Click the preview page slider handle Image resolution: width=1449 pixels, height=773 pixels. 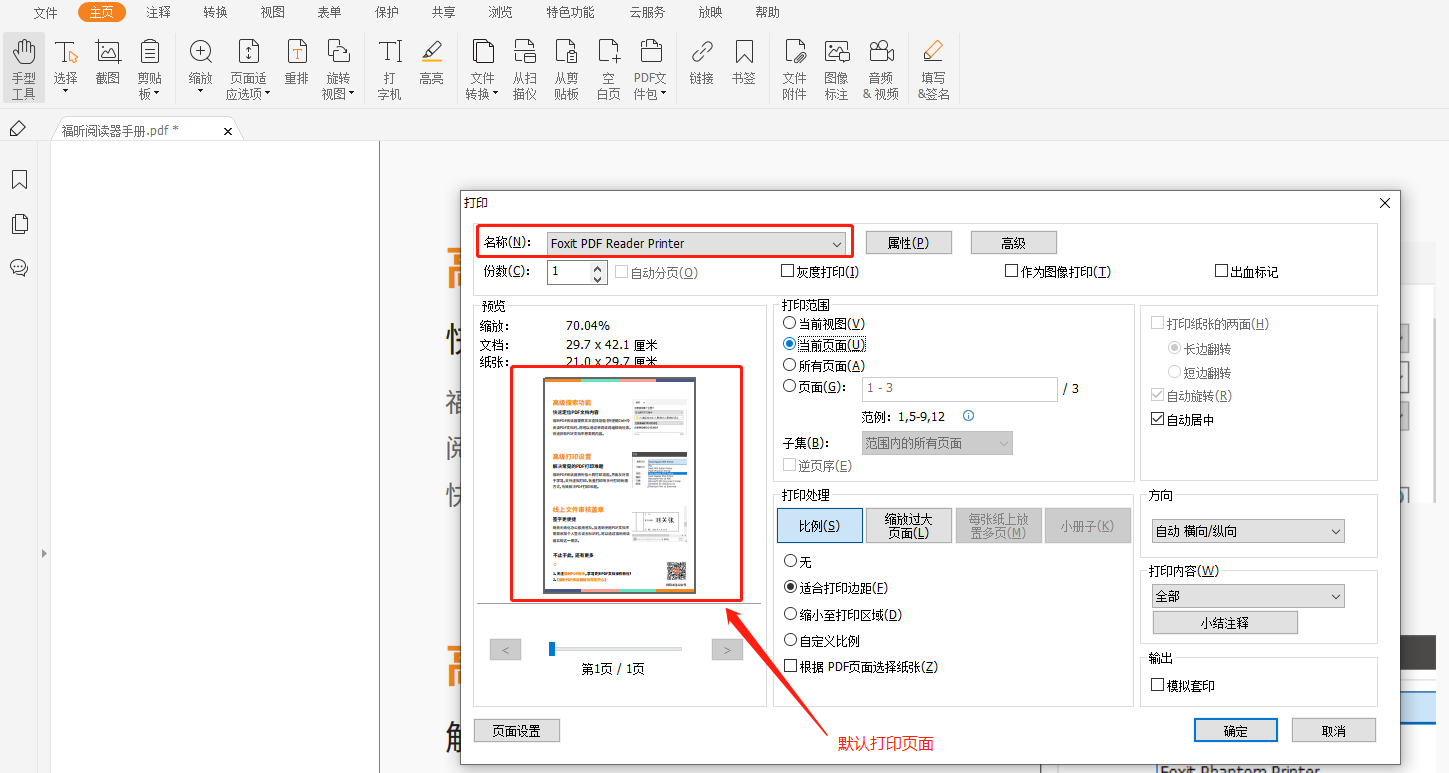coord(552,649)
